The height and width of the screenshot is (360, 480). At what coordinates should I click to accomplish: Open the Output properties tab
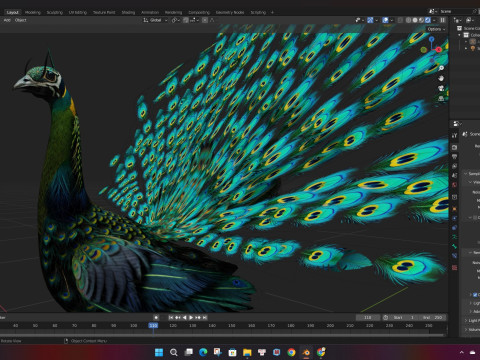(x=454, y=156)
